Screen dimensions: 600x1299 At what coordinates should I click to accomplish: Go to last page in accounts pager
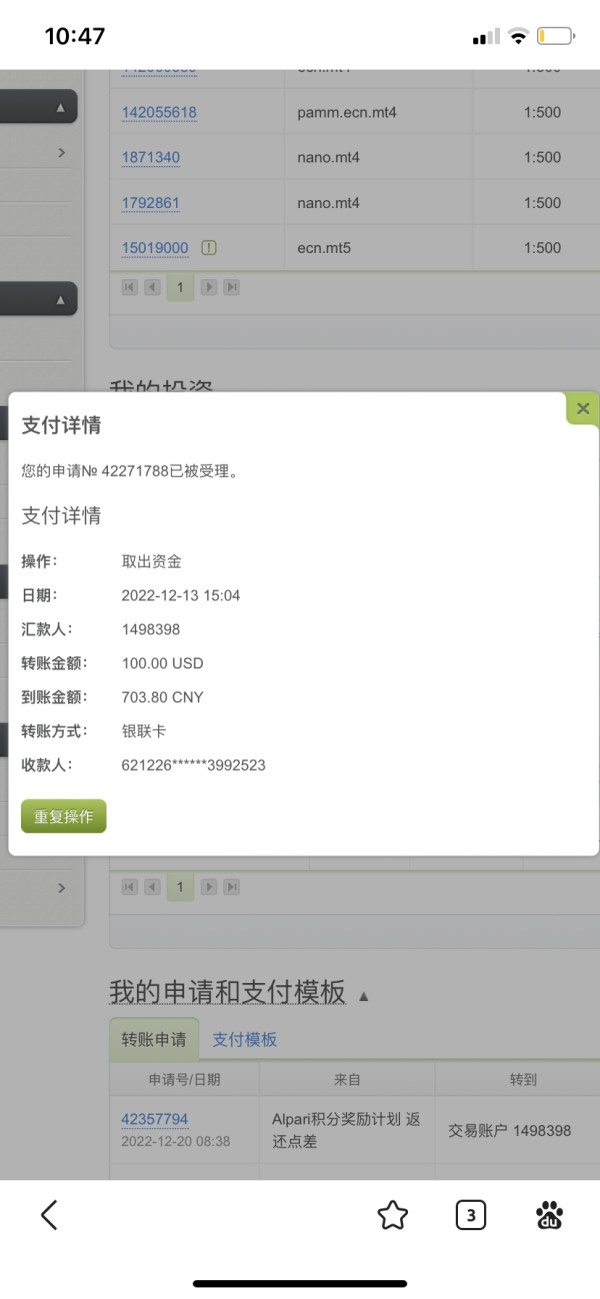[231, 287]
